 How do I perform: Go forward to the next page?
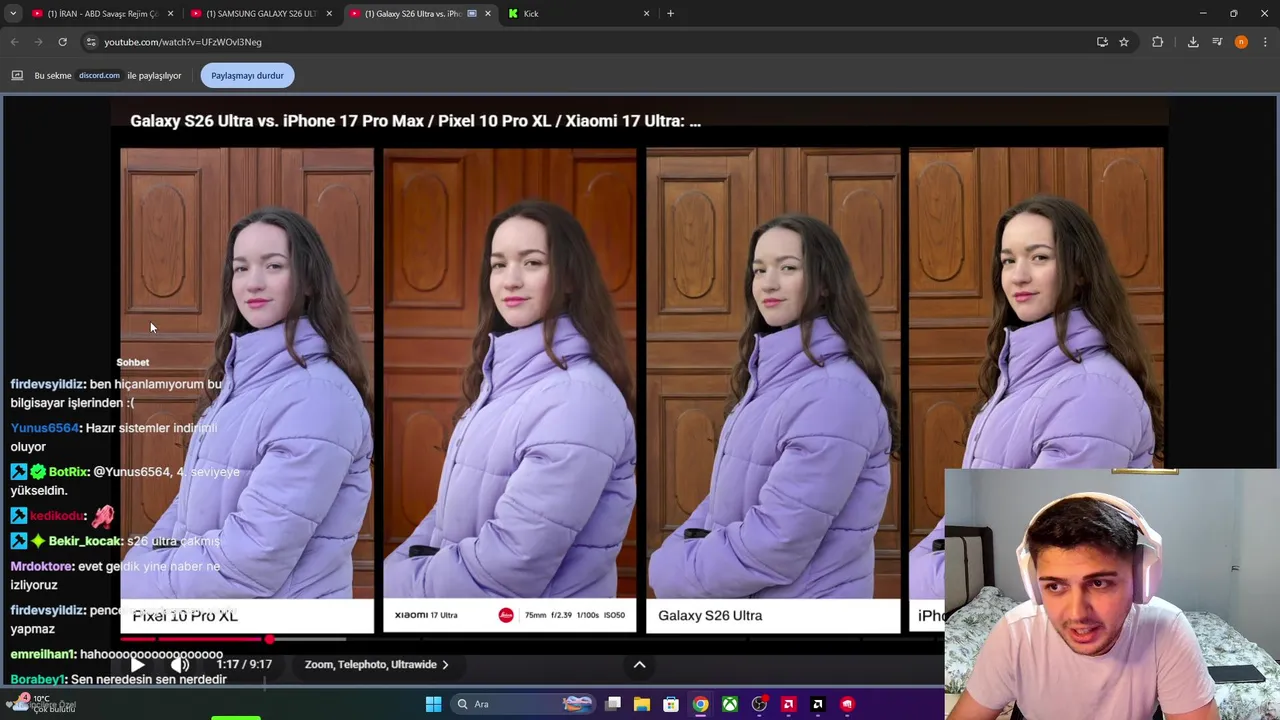coord(38,42)
